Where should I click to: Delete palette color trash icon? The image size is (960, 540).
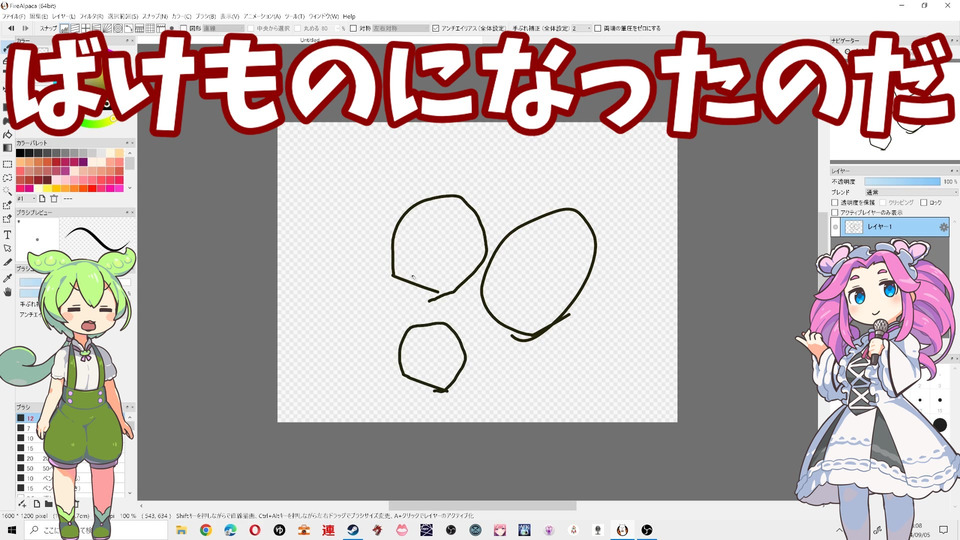(x=54, y=198)
